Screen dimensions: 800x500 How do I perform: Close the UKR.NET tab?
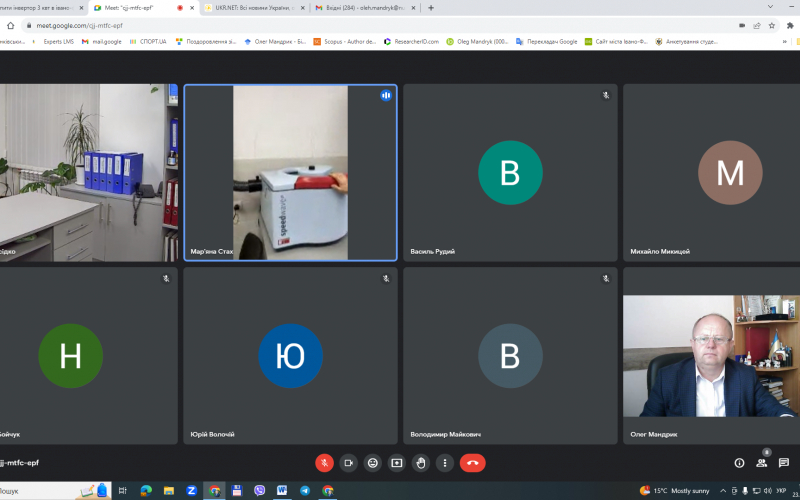pos(303,8)
